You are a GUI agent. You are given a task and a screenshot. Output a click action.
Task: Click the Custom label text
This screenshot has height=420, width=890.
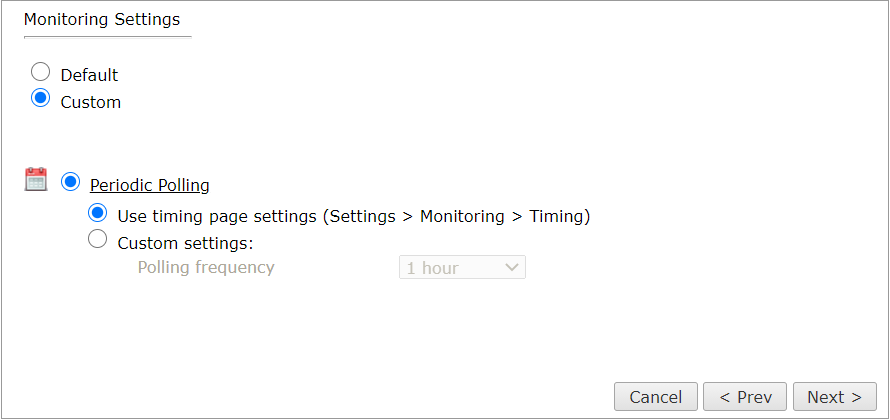point(91,103)
